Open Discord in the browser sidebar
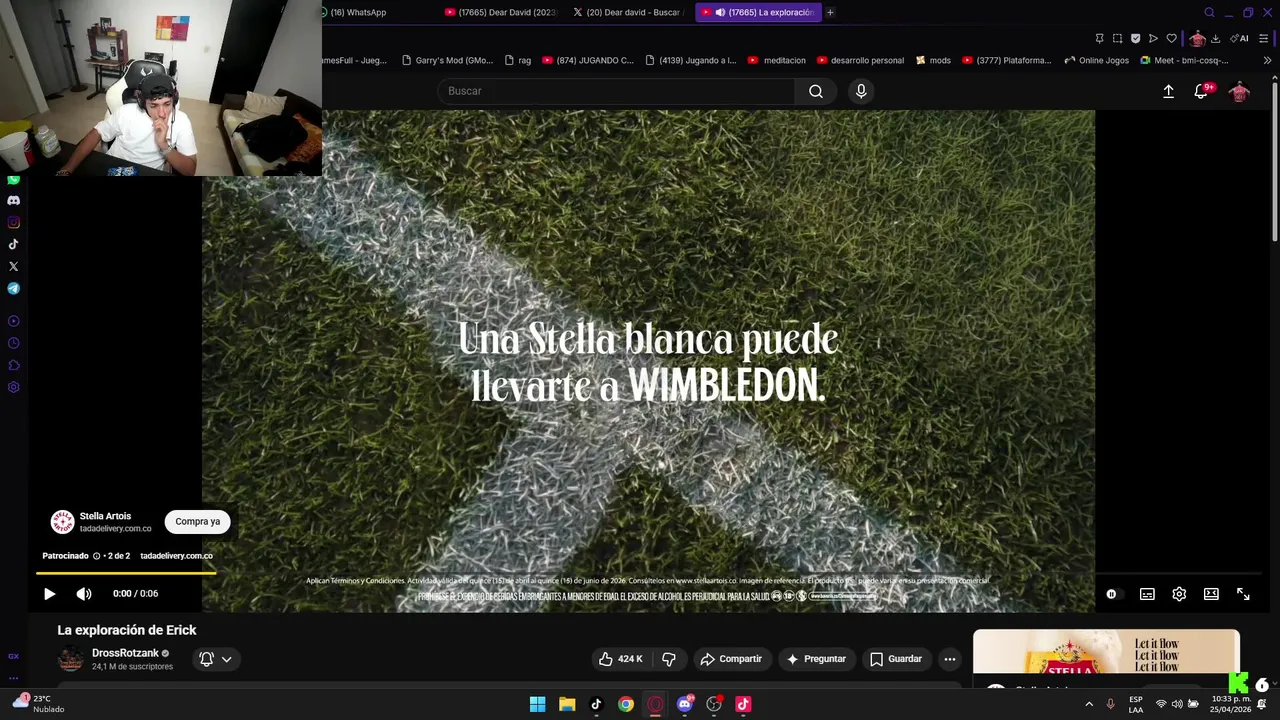The height and width of the screenshot is (720, 1280). [13, 201]
